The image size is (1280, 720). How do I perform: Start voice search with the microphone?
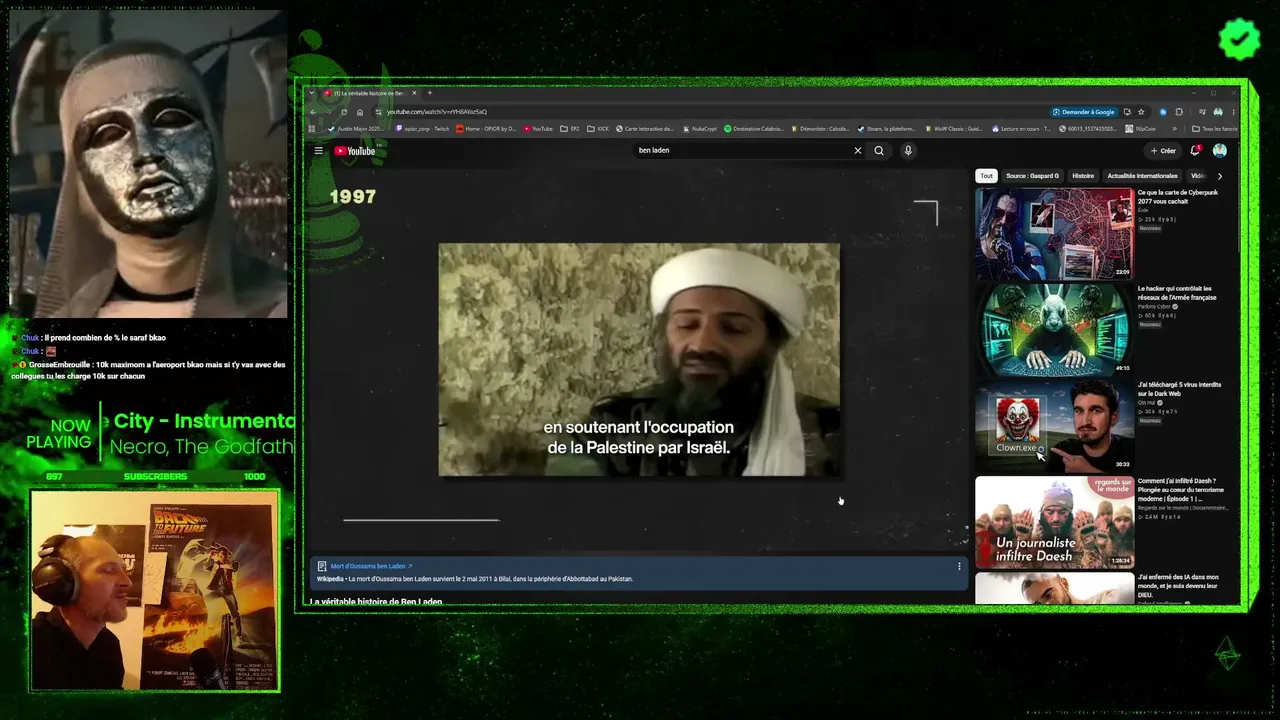908,150
